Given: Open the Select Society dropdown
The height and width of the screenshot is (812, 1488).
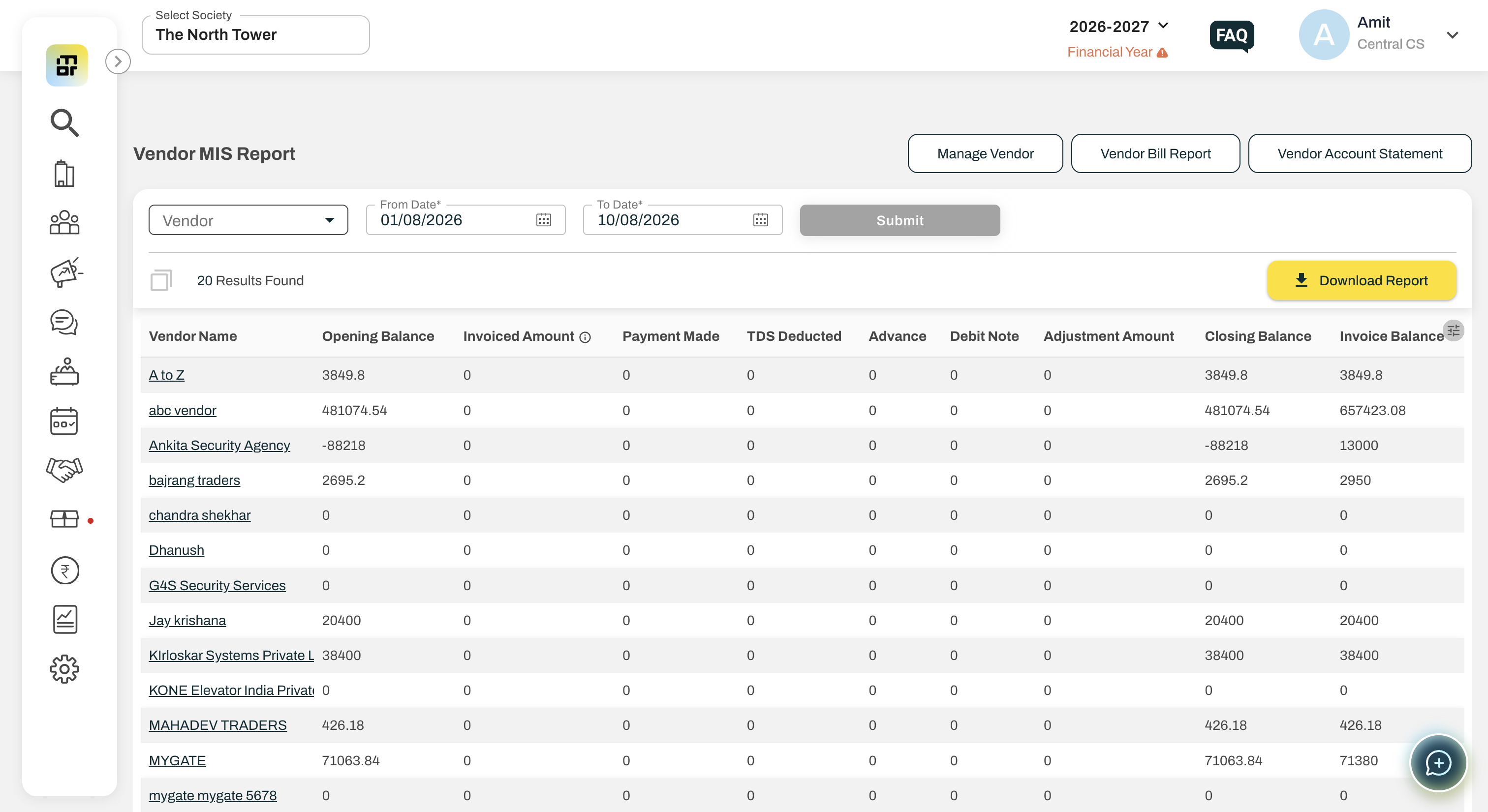Looking at the screenshot, I should tap(255, 34).
